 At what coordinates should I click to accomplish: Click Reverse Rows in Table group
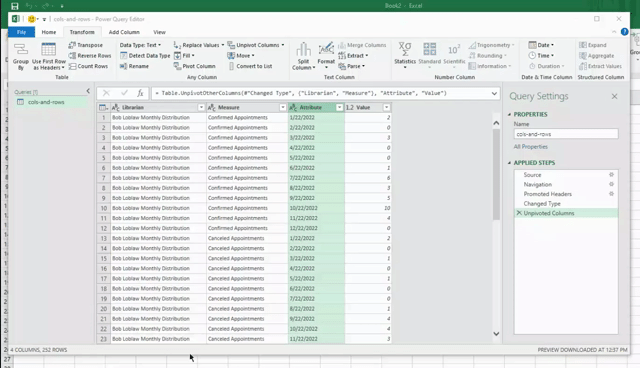click(90, 55)
